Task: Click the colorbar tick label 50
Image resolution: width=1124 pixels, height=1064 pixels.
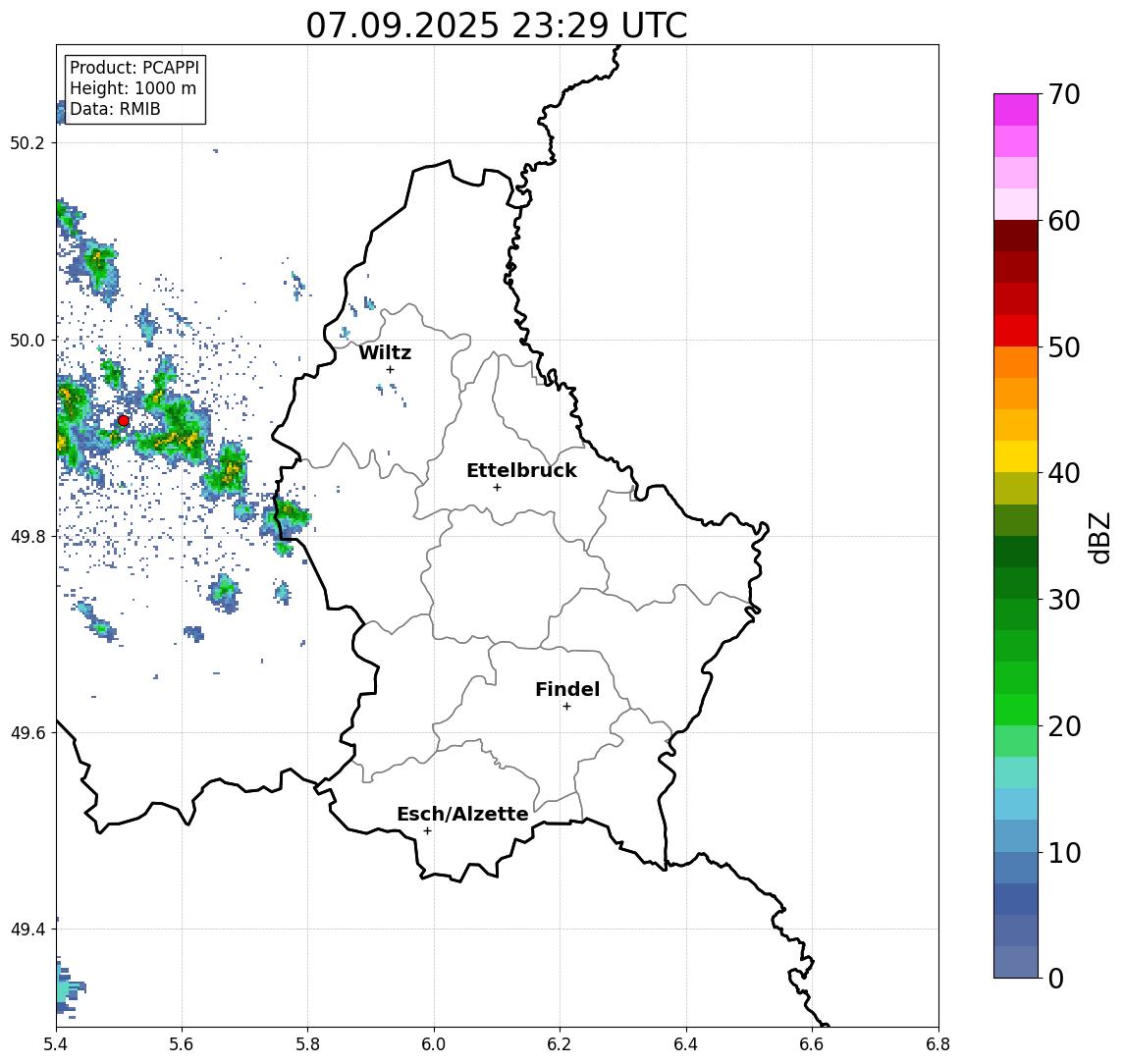Action: [x=1064, y=347]
